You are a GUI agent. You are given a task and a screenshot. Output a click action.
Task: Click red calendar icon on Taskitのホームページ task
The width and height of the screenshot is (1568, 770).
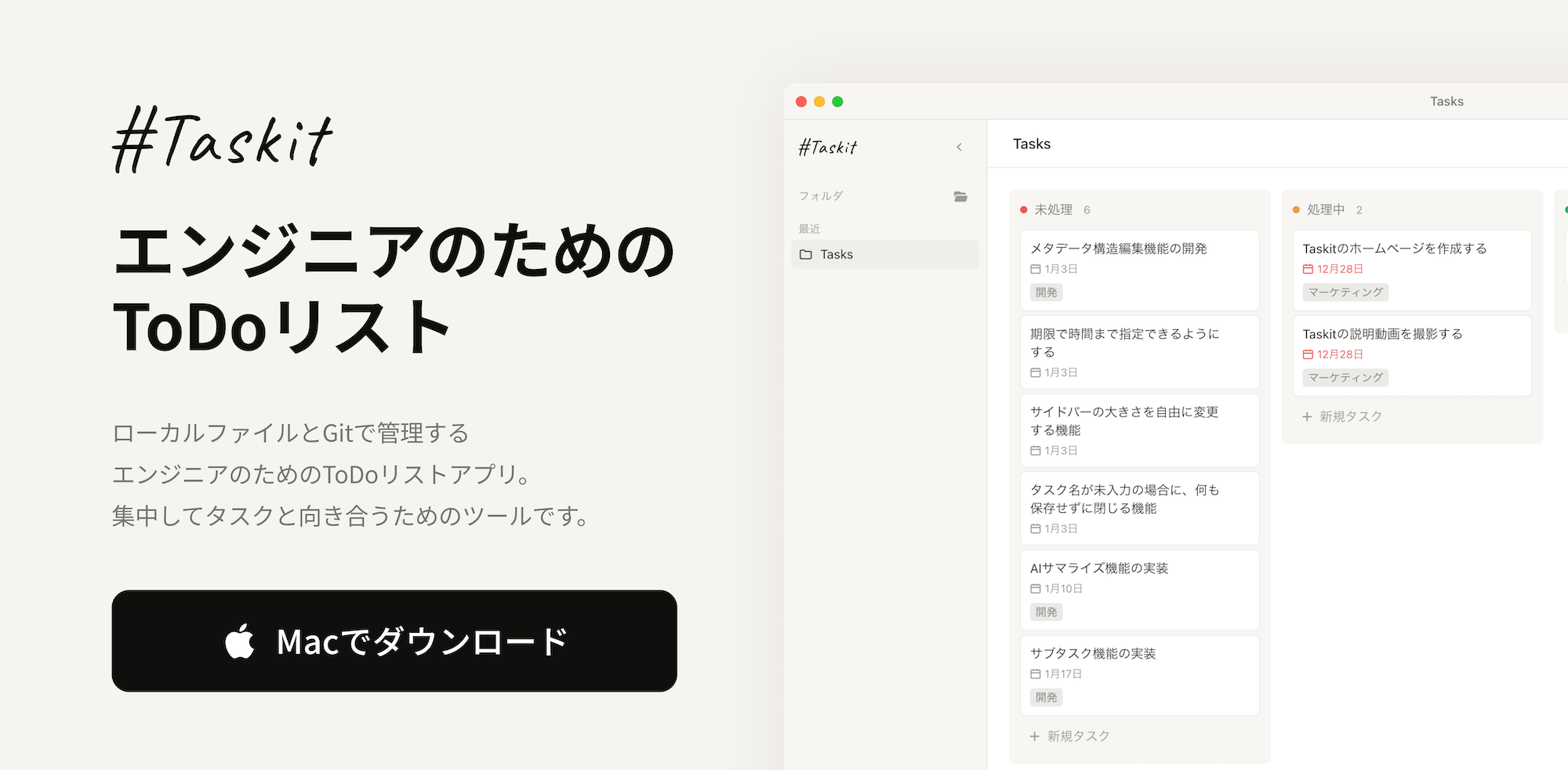pos(1308,269)
